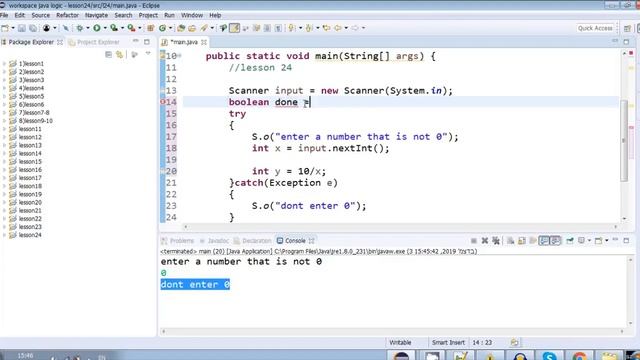Open the Run menu
Viewport: 640px width, 360px height.
point(169,16)
